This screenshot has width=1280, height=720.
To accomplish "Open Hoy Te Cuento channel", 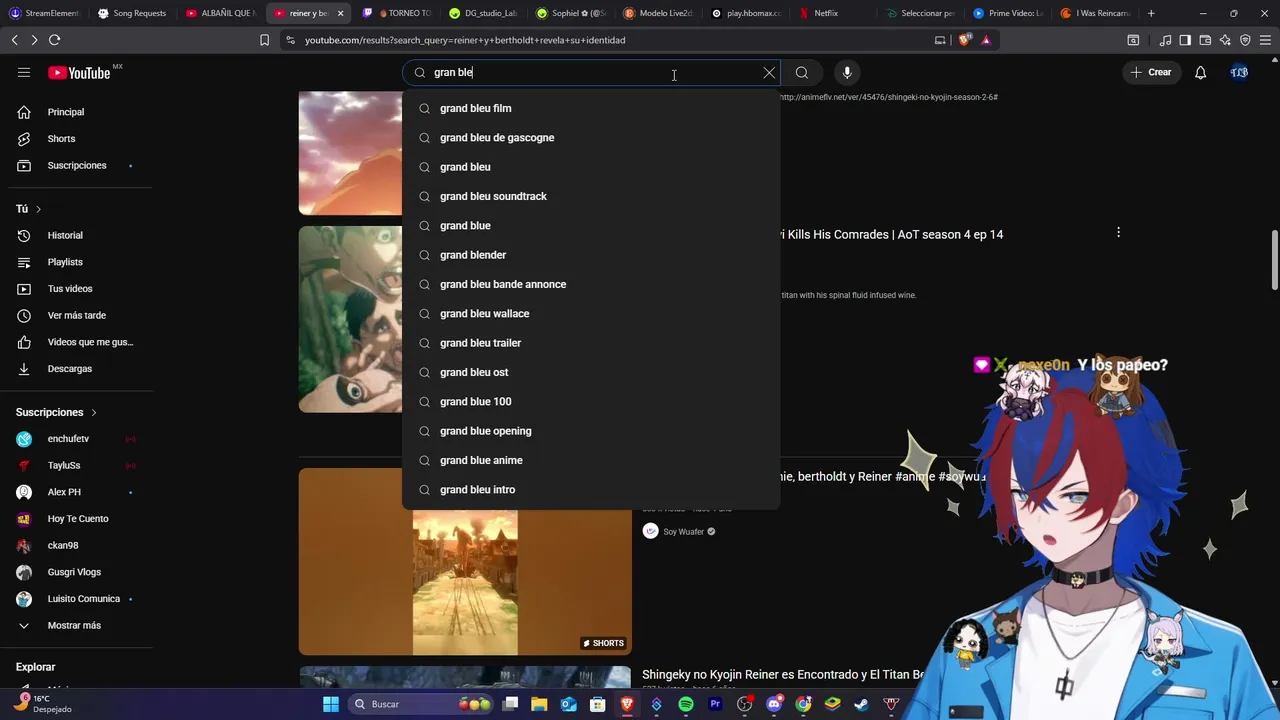I will click(x=80, y=519).
